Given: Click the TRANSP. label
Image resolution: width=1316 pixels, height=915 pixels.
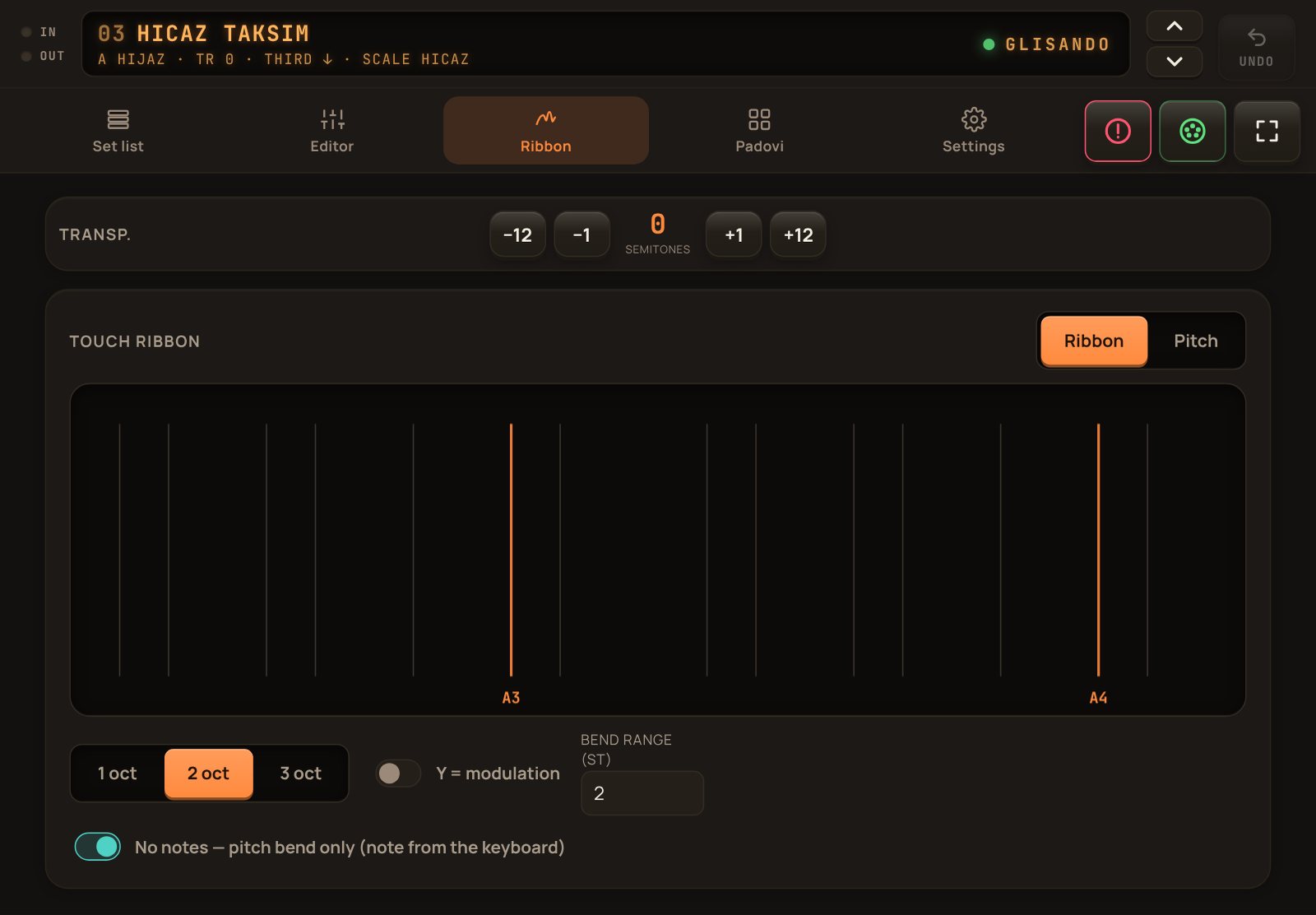Looking at the screenshot, I should [95, 235].
